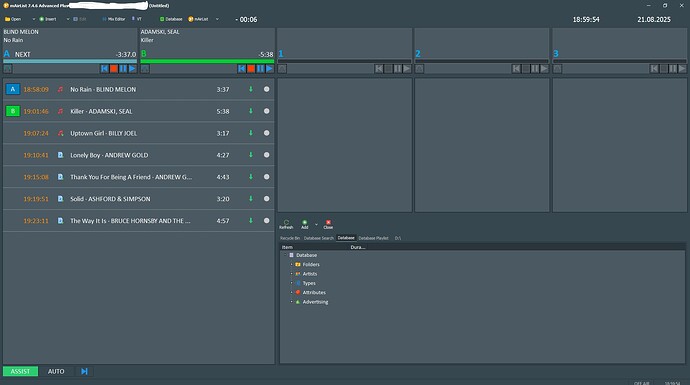690x385 pixels.
Task: Seek within Player B's green progress bar
Action: click(x=207, y=61)
